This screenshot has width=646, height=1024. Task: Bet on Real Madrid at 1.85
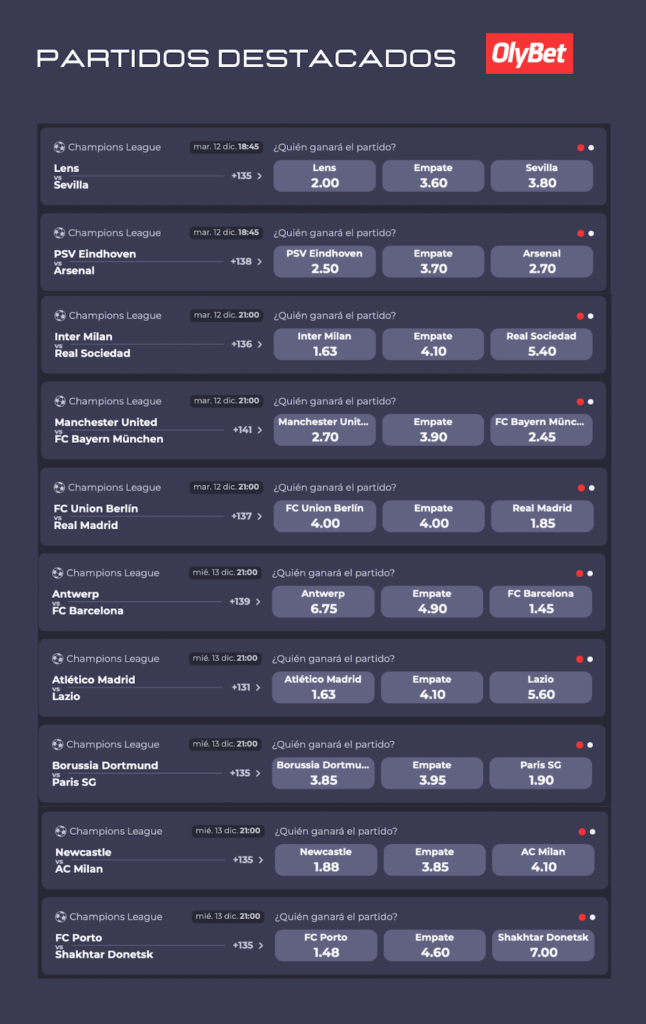point(541,516)
